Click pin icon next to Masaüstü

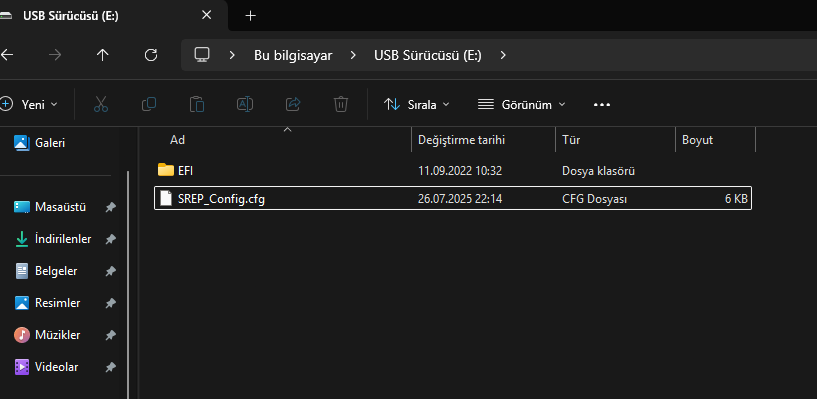click(110, 207)
